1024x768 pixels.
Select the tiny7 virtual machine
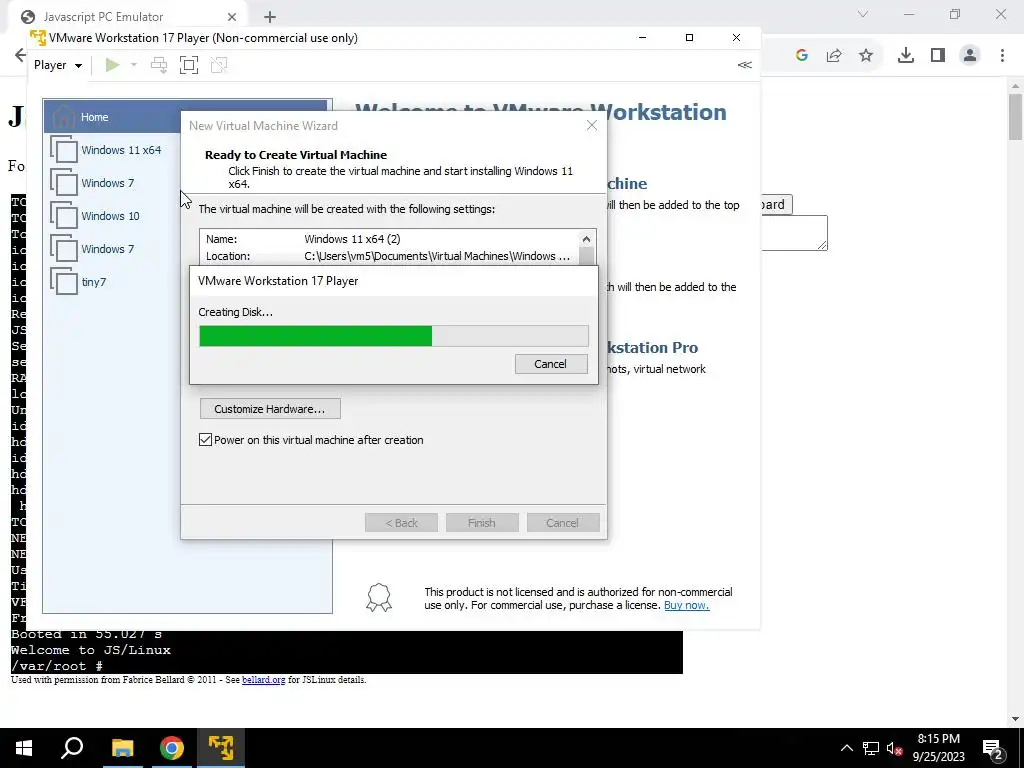tap(93, 281)
